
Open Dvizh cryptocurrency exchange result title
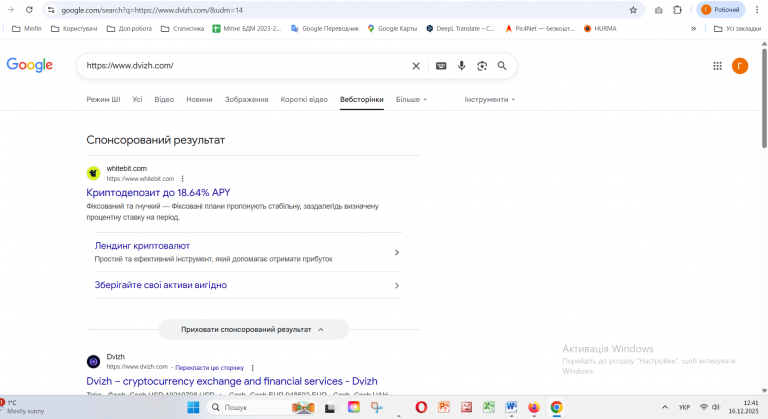(x=232, y=381)
